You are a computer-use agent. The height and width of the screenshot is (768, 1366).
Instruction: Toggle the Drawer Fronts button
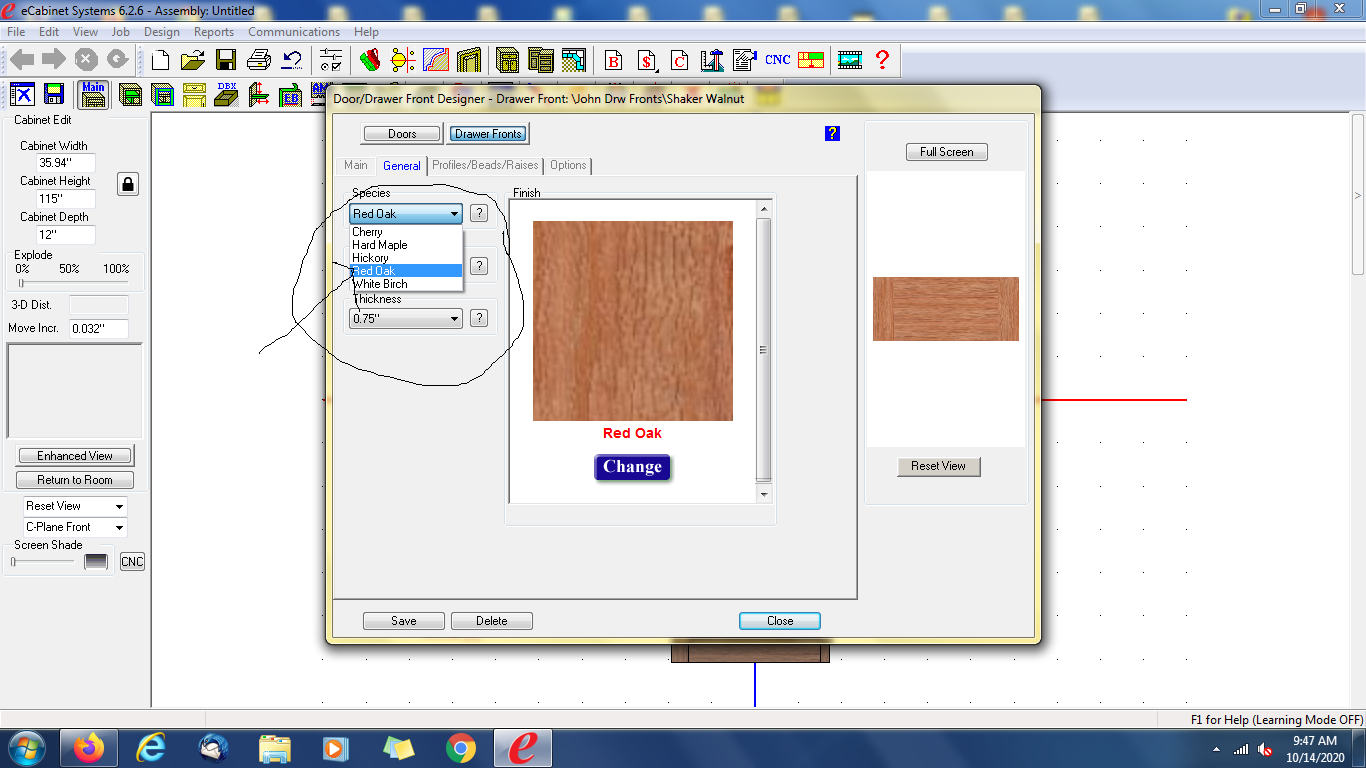click(488, 134)
